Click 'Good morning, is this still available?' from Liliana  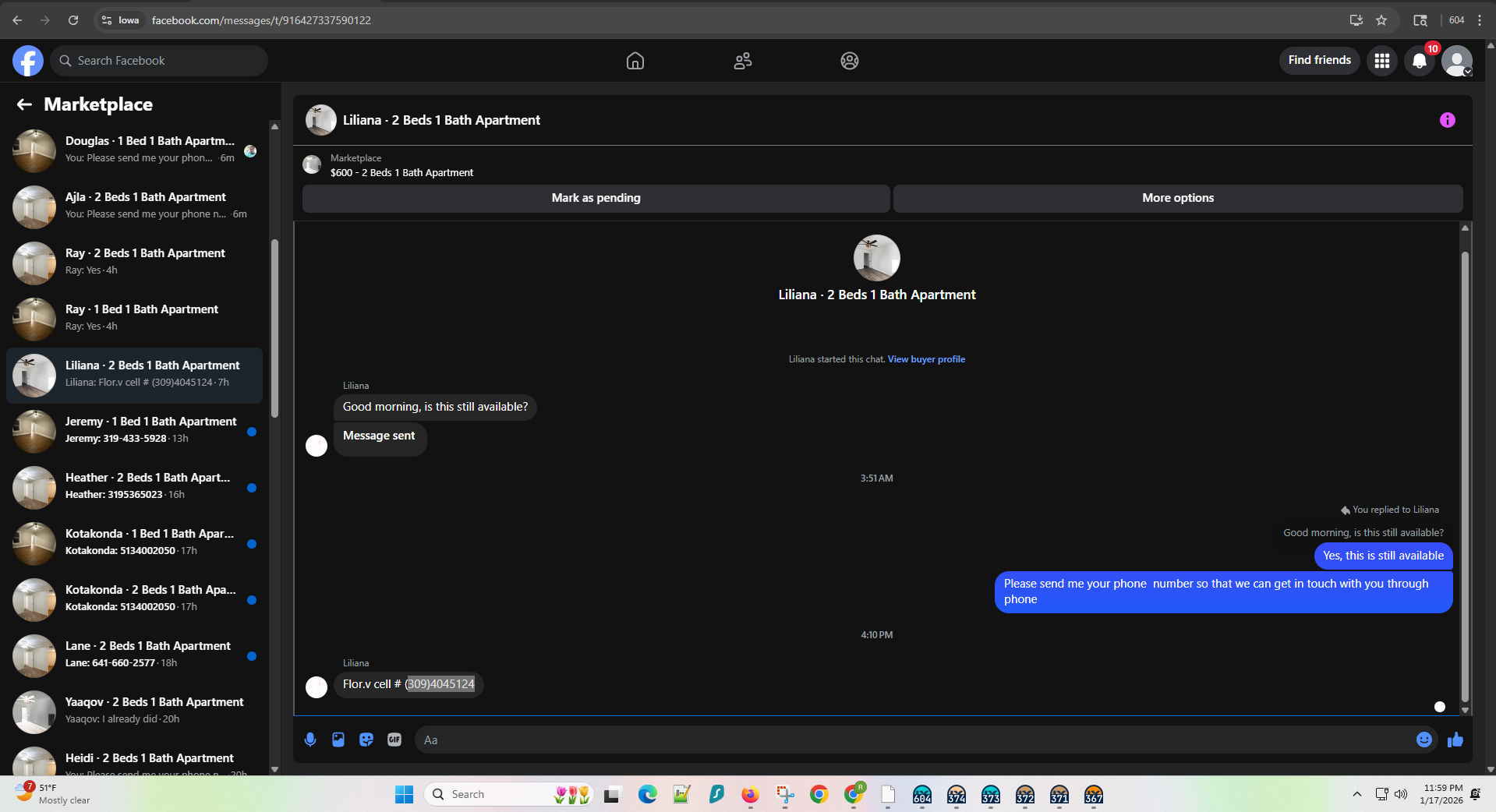435,407
